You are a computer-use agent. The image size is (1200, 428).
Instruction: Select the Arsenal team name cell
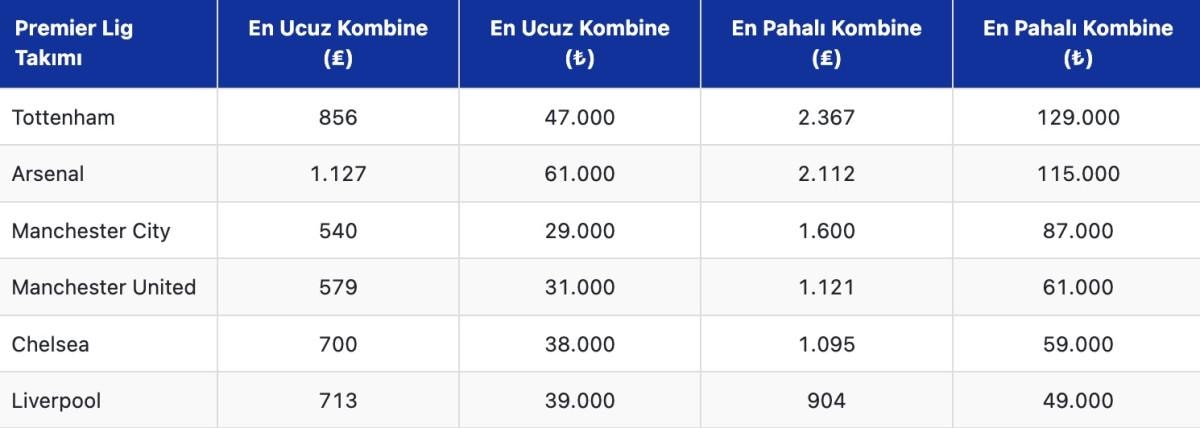[x=48, y=174]
